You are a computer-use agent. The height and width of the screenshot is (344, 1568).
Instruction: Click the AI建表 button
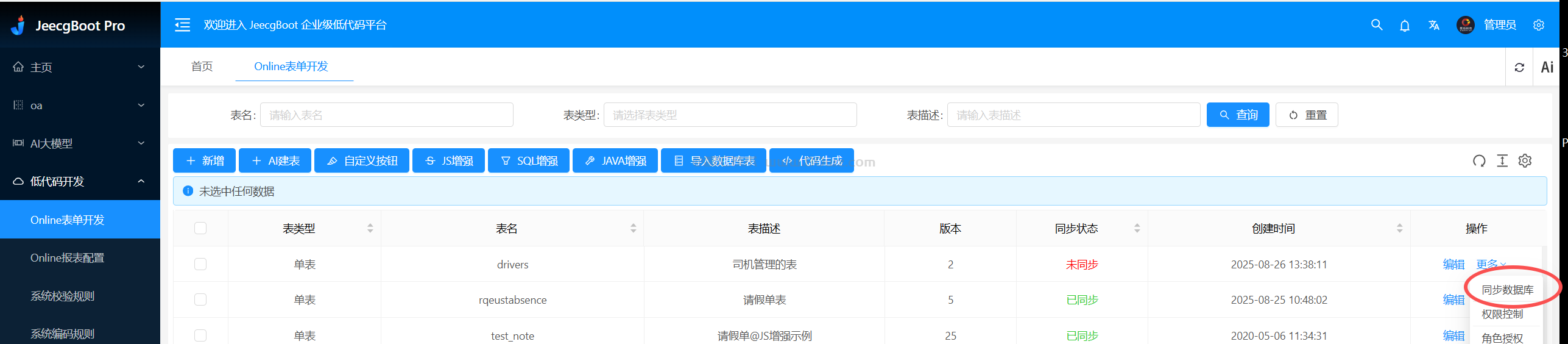click(x=275, y=160)
